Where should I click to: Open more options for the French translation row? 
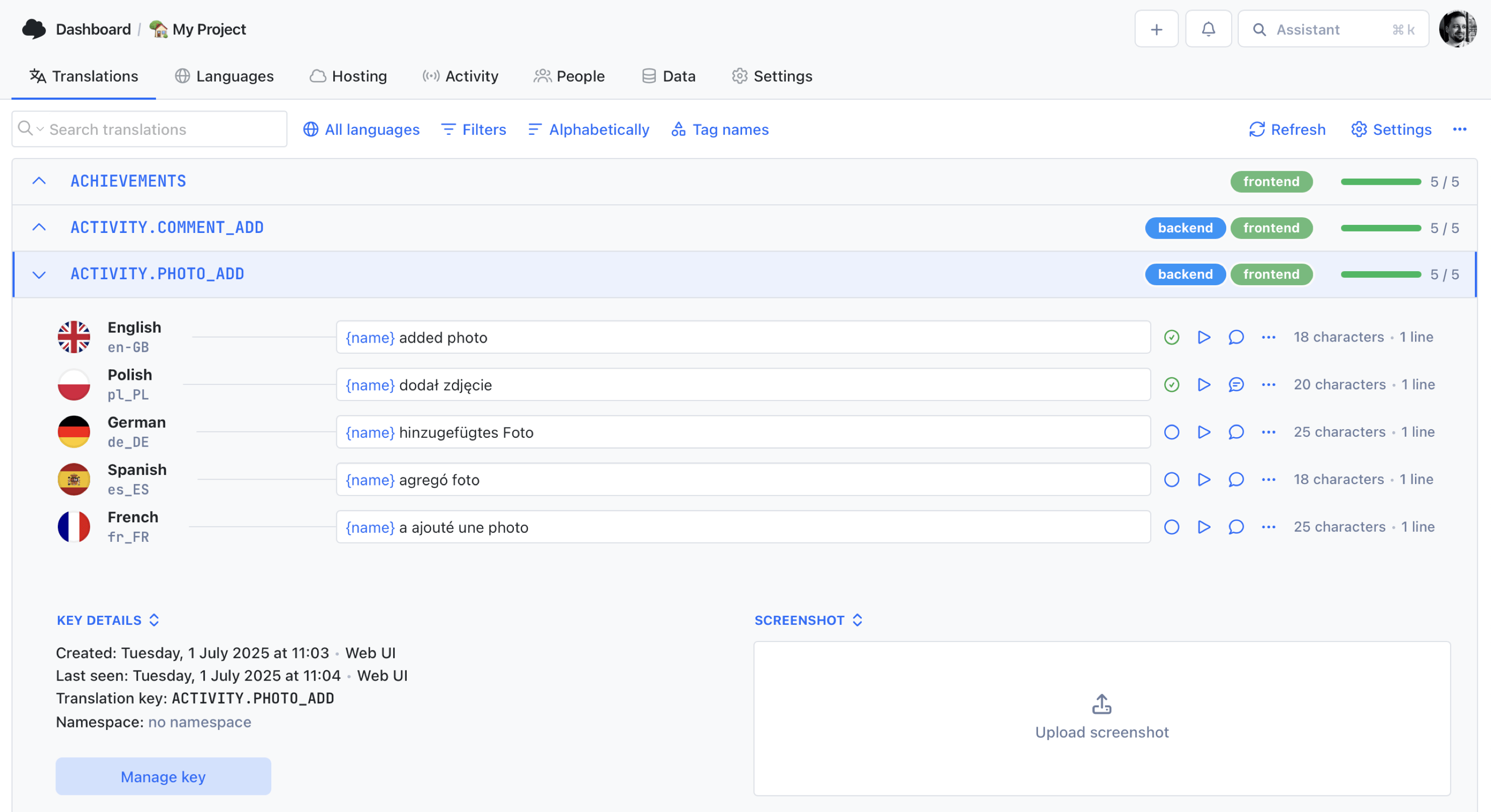[1268, 527]
